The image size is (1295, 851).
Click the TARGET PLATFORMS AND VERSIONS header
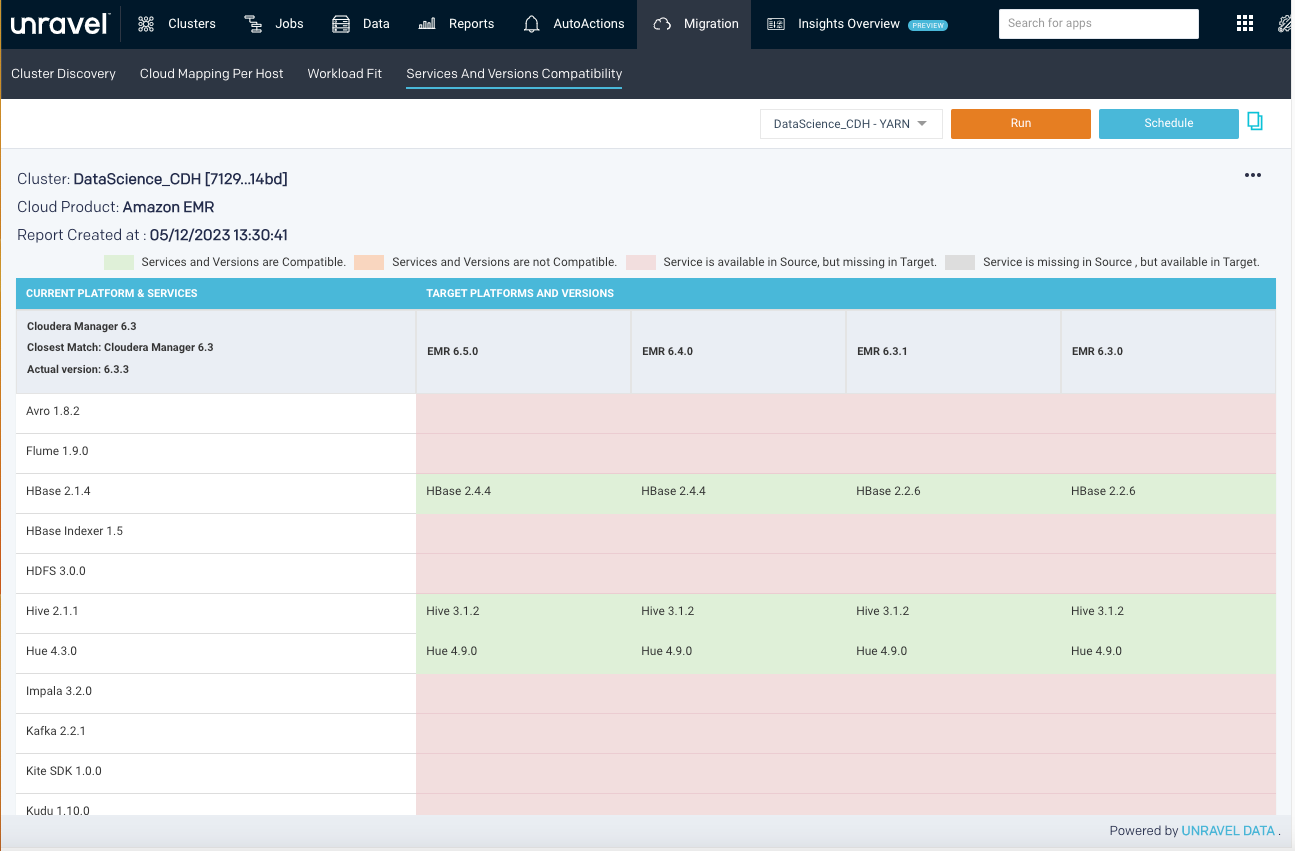520,293
